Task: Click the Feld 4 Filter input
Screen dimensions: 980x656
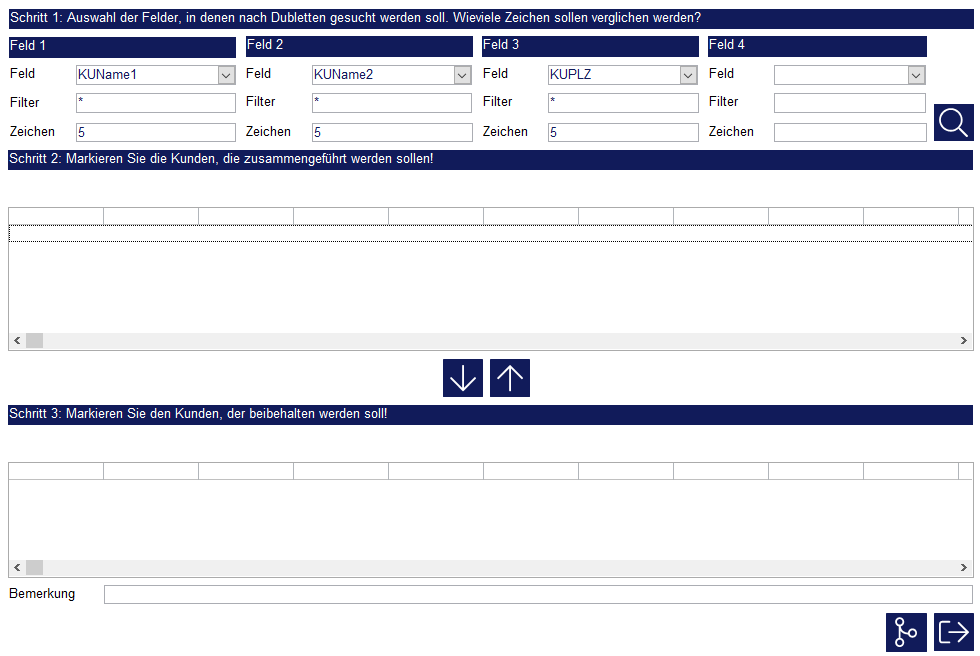Action: [x=850, y=103]
